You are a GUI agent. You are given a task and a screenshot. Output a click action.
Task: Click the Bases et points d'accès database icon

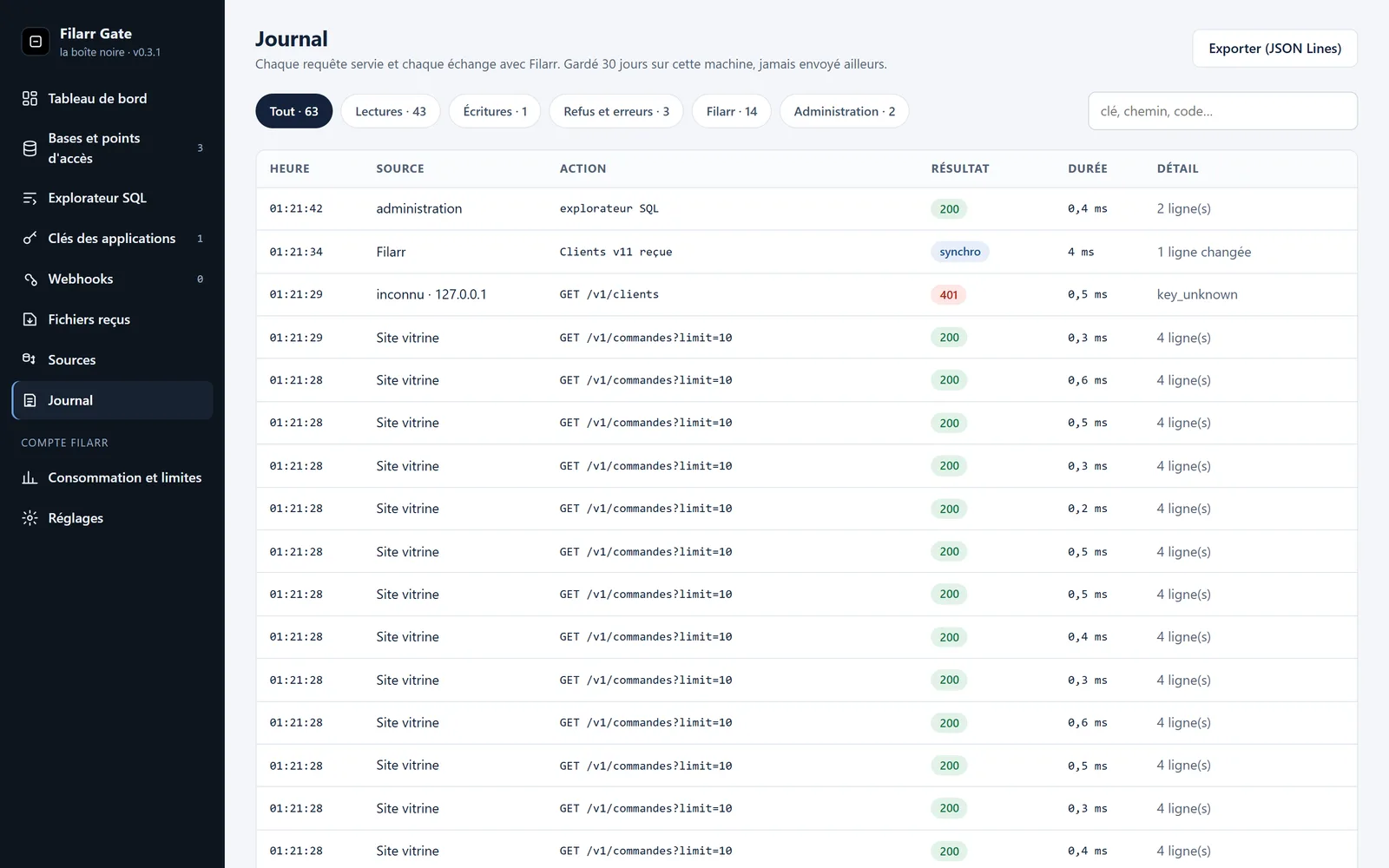click(x=30, y=148)
